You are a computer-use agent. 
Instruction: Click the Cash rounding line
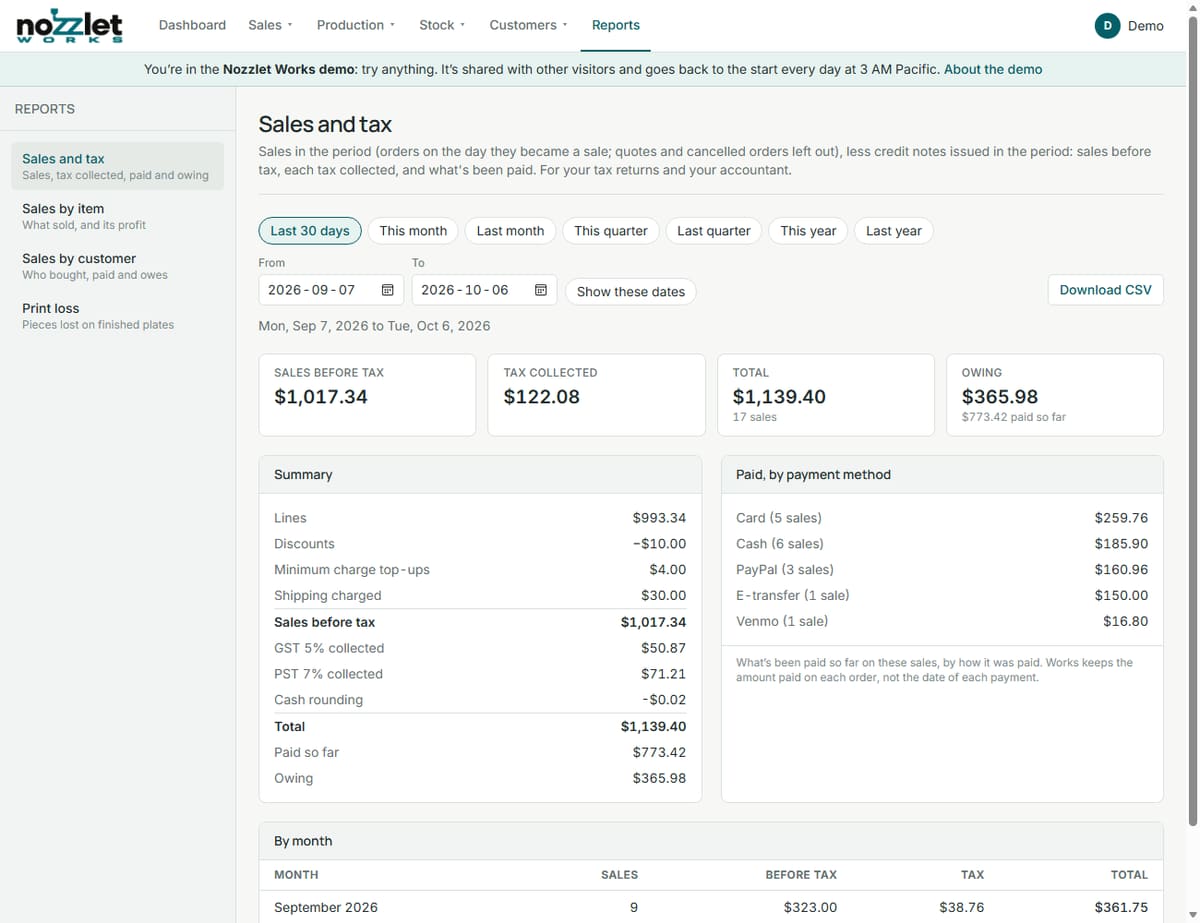pyautogui.click(x=480, y=700)
